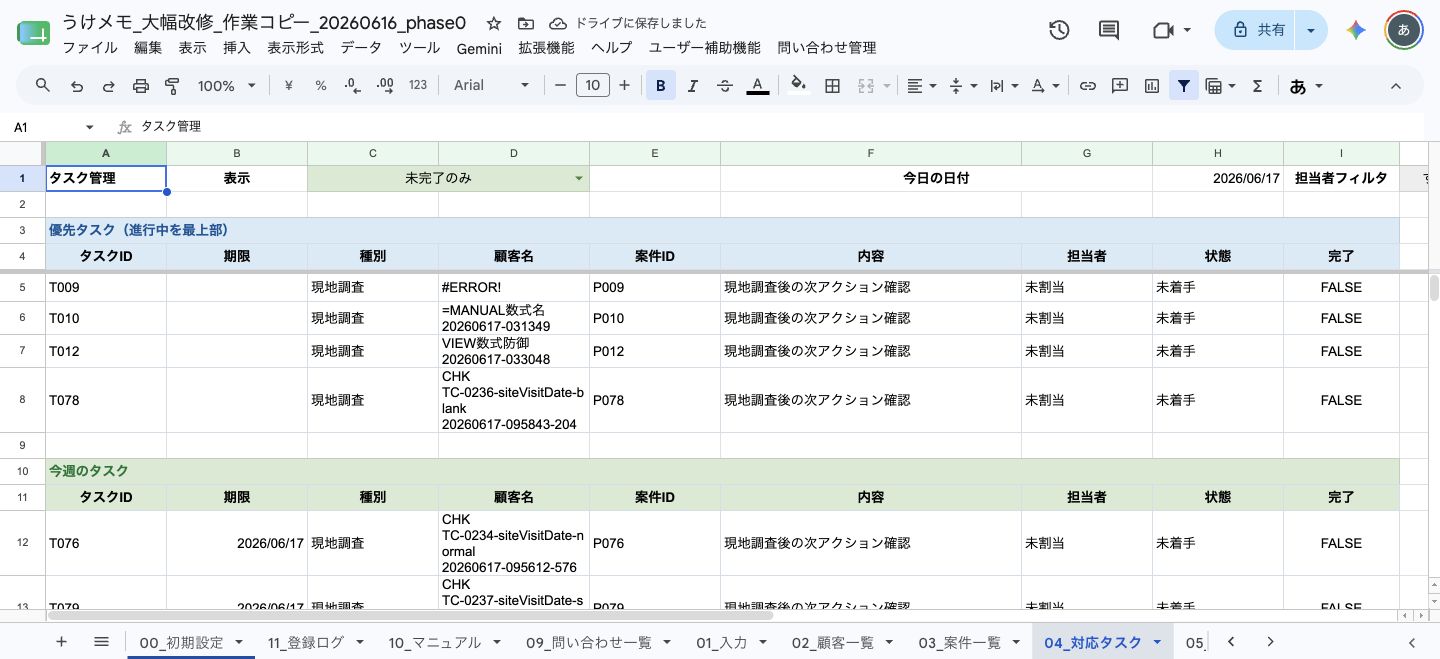Click the Gemini sparkle icon
Image resolution: width=1440 pixels, height=659 pixels.
coord(1356,30)
